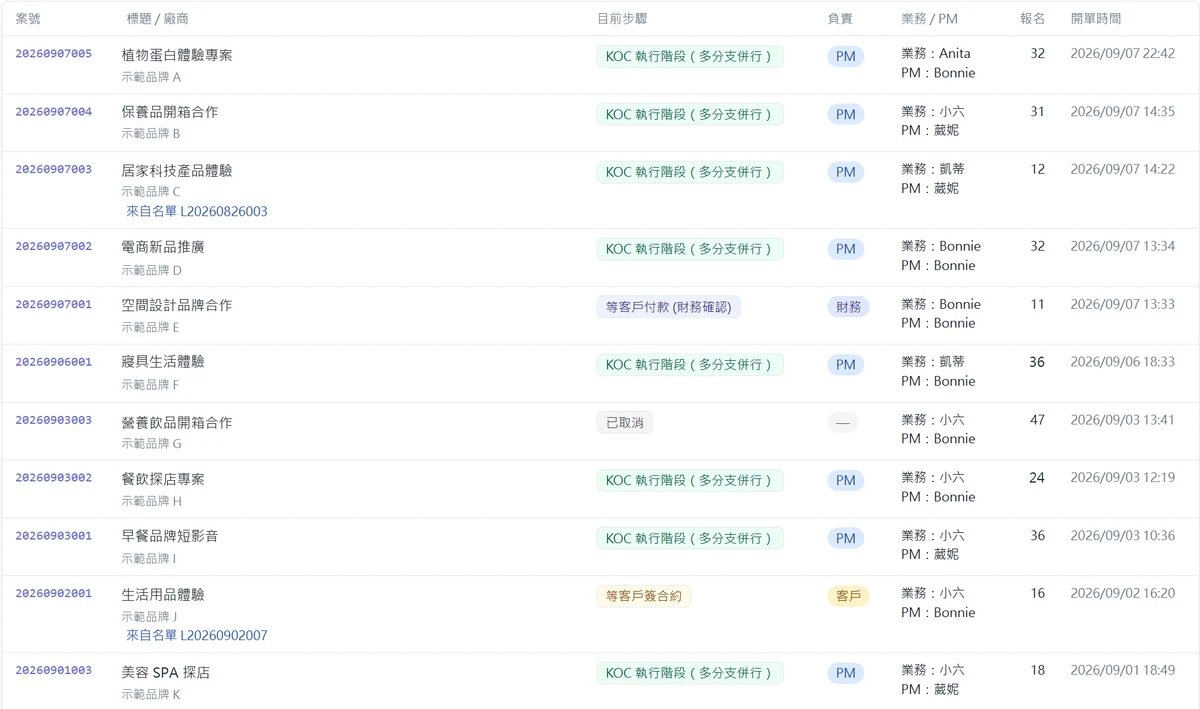This screenshot has height=709, width=1200.
Task: Click the 業務：Anita text
Action: tap(936, 54)
